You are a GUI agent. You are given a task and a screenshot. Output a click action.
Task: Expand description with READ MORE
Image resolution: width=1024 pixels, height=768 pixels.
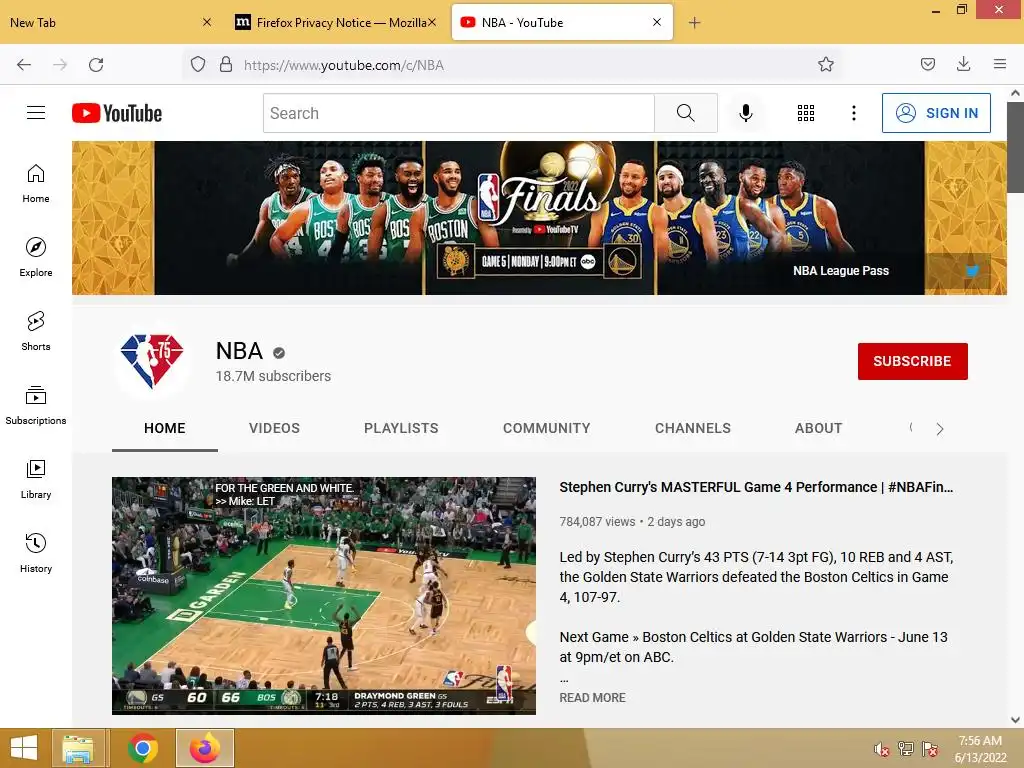(592, 697)
